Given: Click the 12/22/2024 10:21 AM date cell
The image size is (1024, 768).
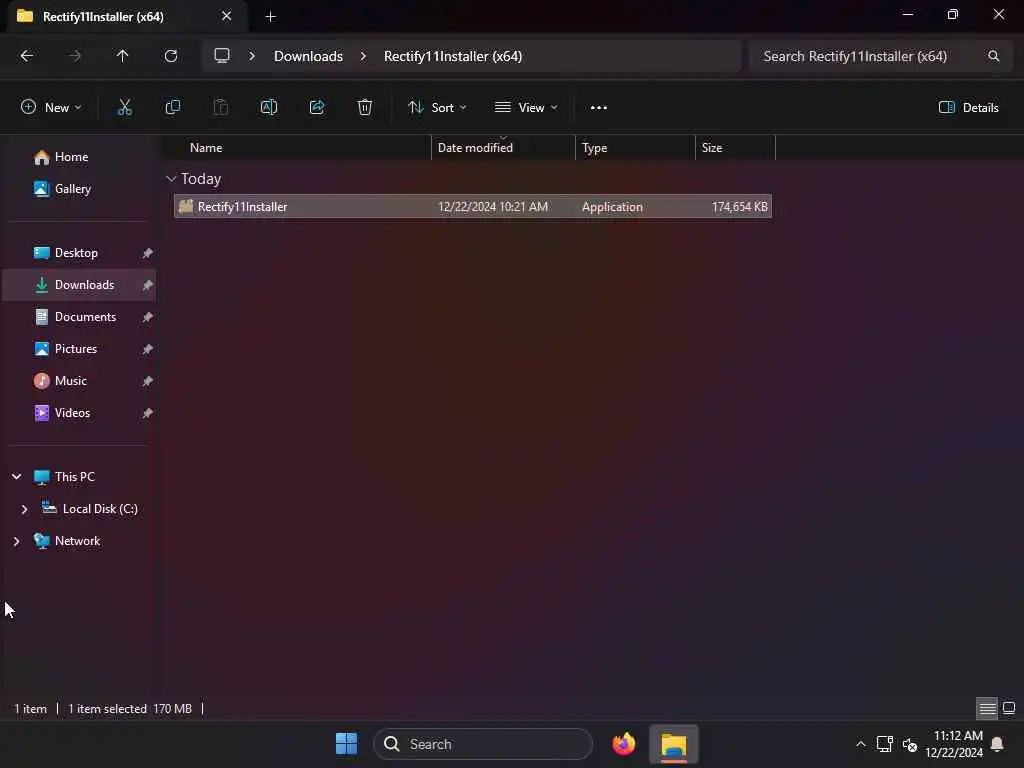Looking at the screenshot, I should 492,206.
